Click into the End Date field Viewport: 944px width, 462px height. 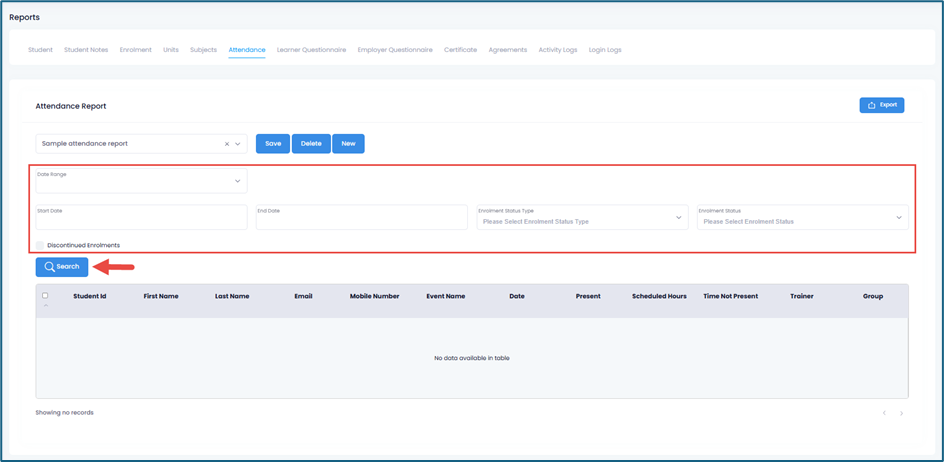click(x=361, y=218)
